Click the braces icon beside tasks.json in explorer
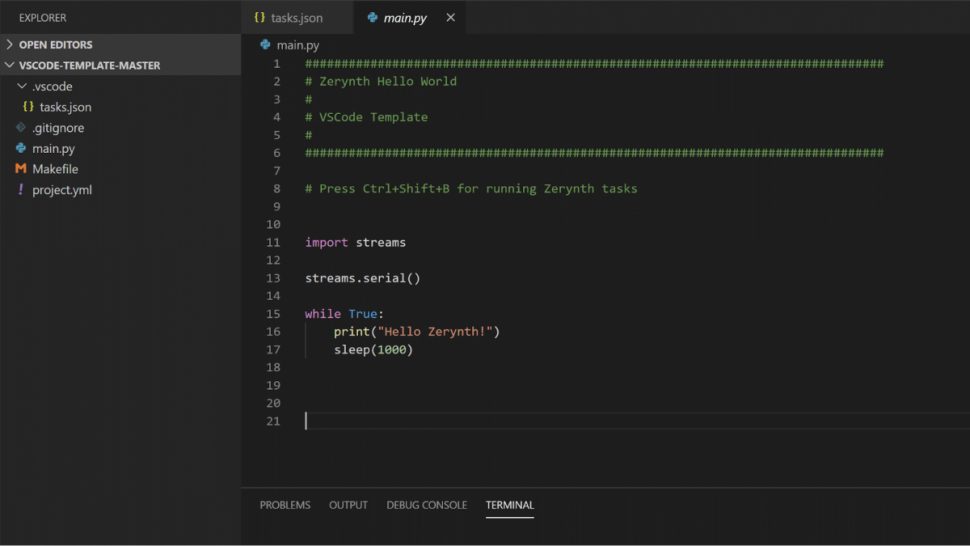Viewport: 970px width, 546px height. click(28, 106)
